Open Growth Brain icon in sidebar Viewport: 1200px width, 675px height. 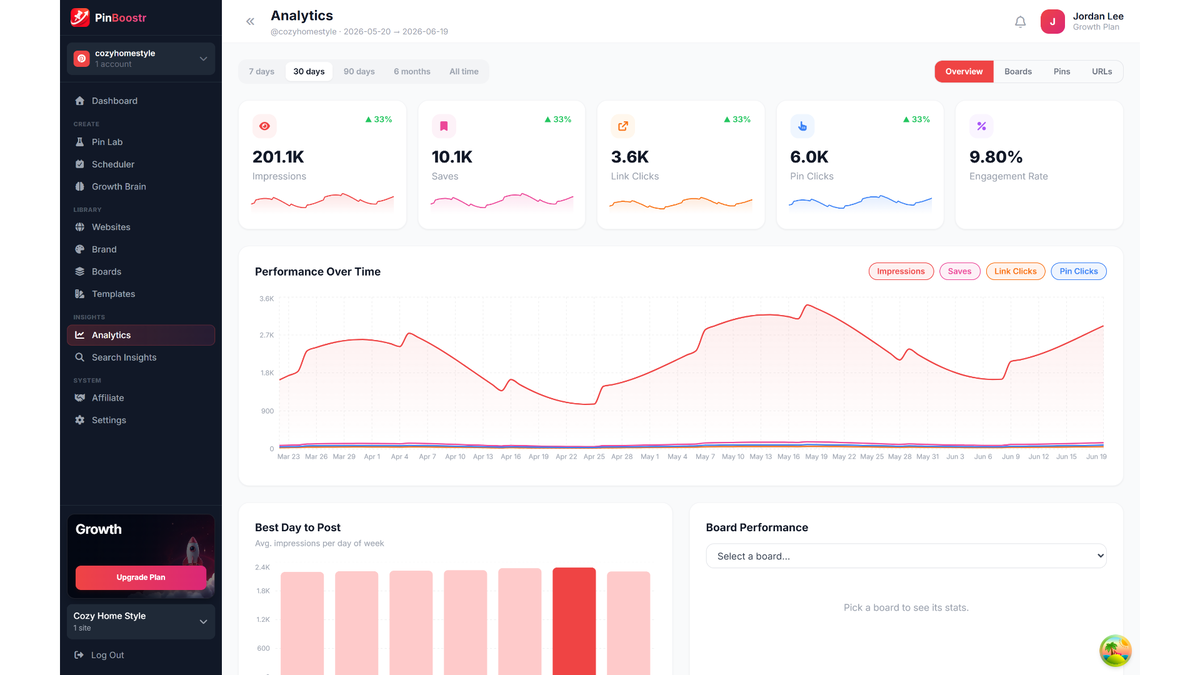80,186
